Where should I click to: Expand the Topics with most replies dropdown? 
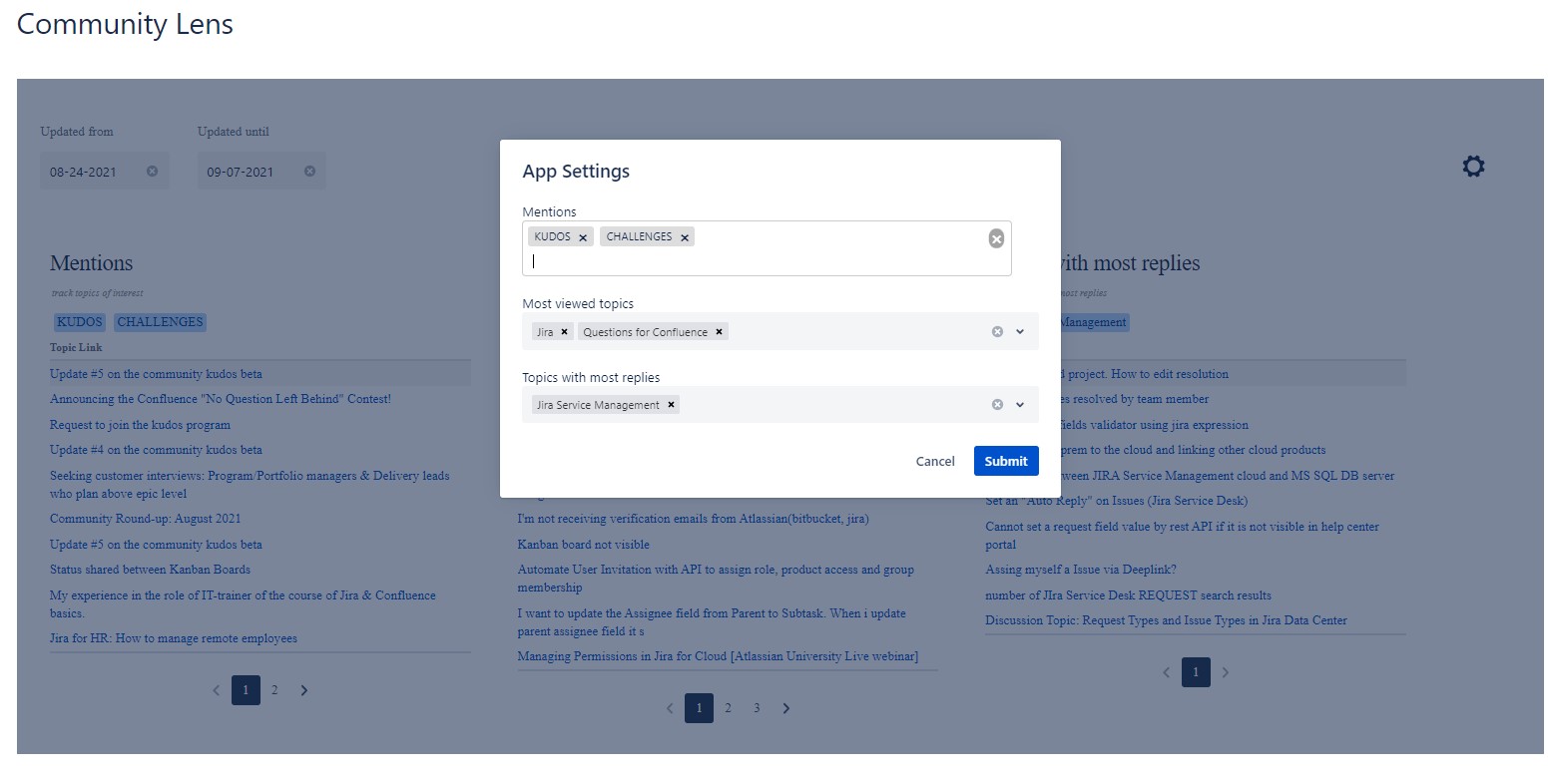pyautogui.click(x=1020, y=405)
